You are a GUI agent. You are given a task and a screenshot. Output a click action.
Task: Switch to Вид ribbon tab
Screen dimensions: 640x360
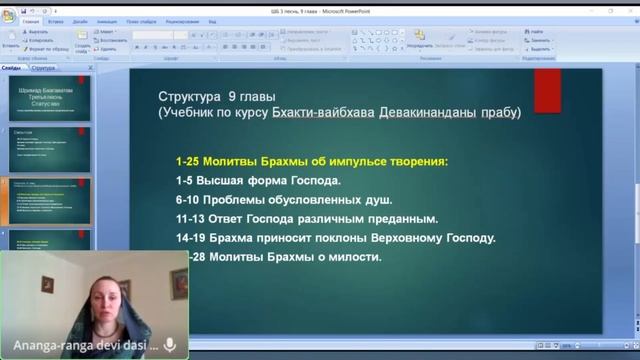(212, 22)
